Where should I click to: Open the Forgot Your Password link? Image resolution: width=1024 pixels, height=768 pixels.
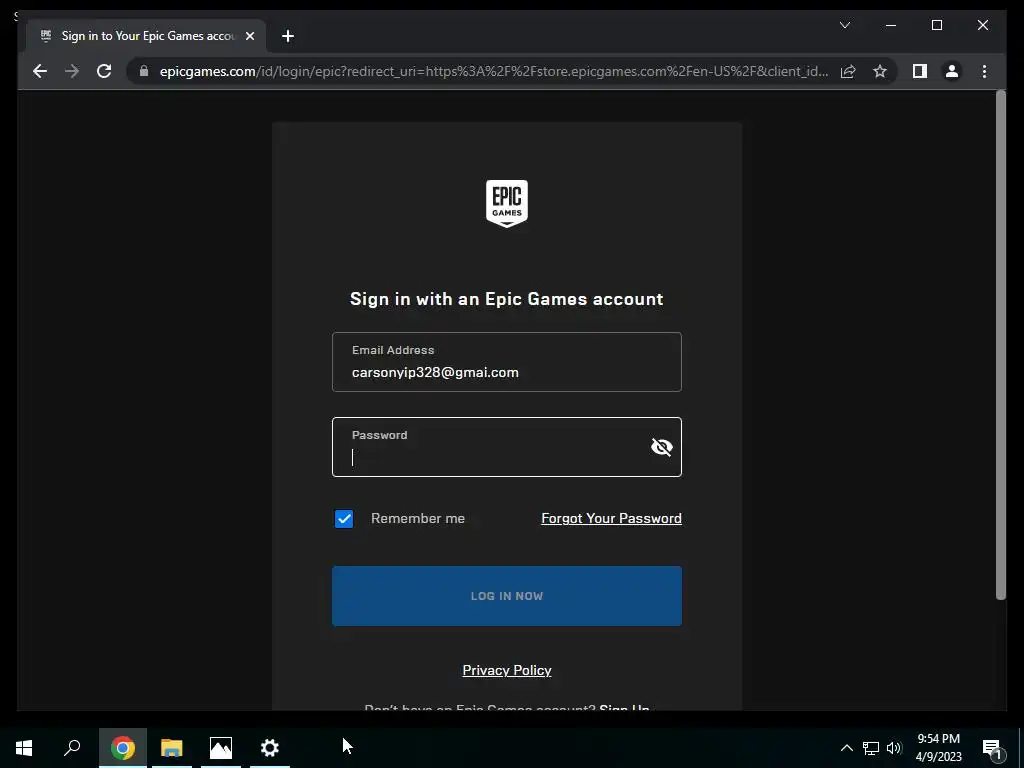tap(611, 519)
